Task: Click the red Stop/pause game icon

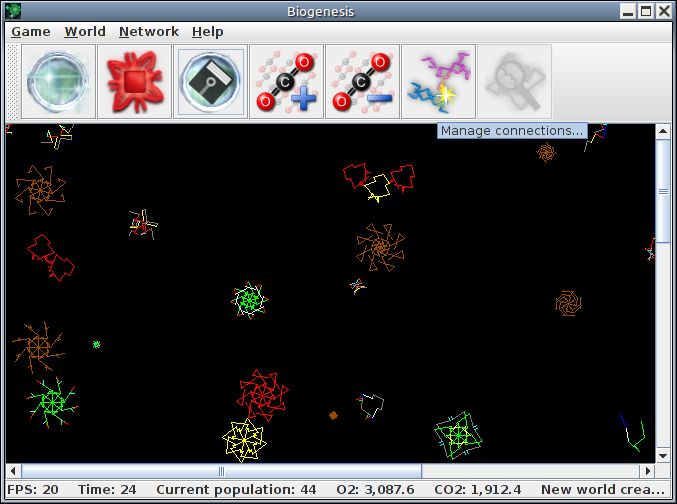Action: [x=134, y=81]
